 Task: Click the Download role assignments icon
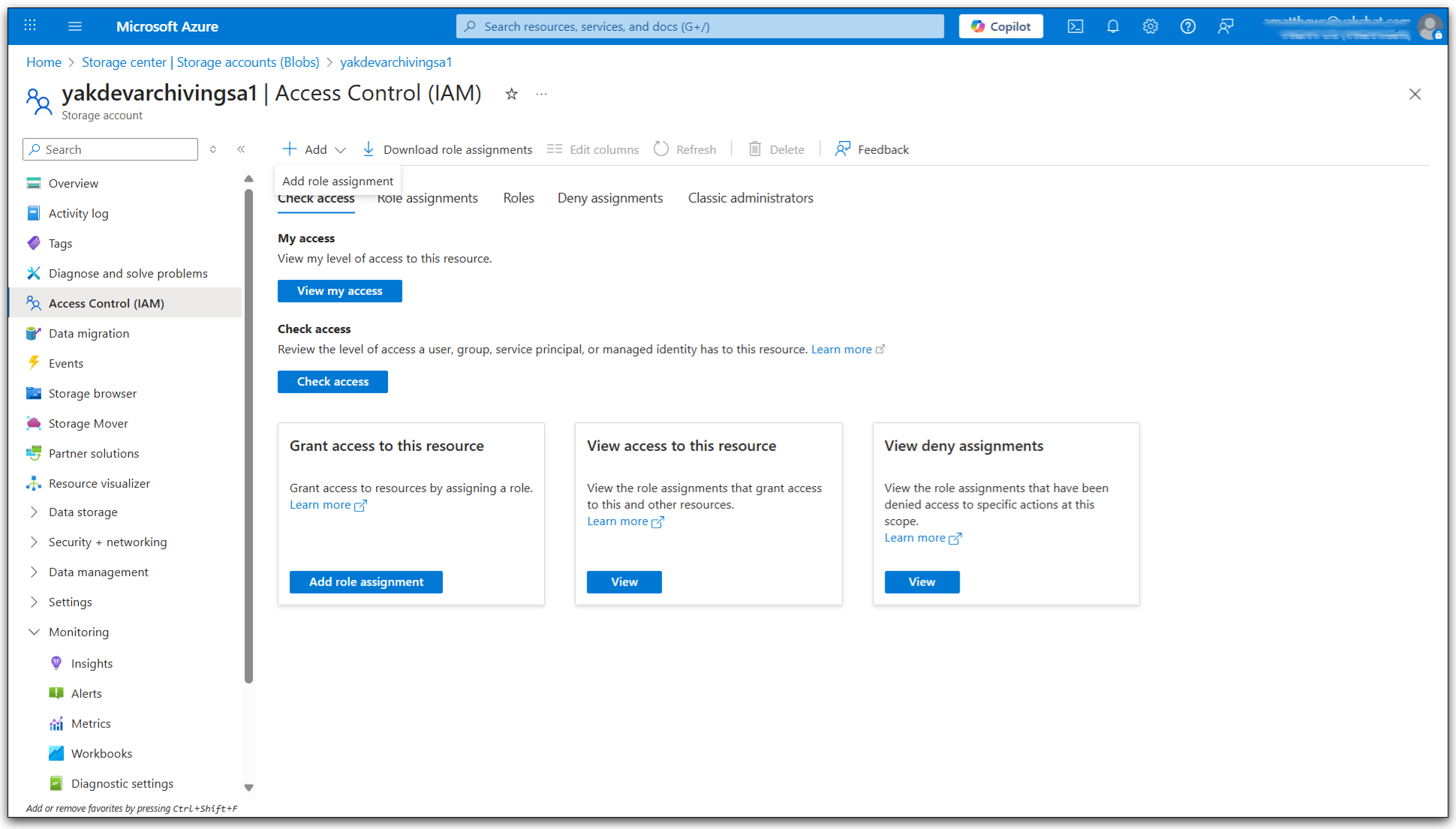click(x=369, y=149)
